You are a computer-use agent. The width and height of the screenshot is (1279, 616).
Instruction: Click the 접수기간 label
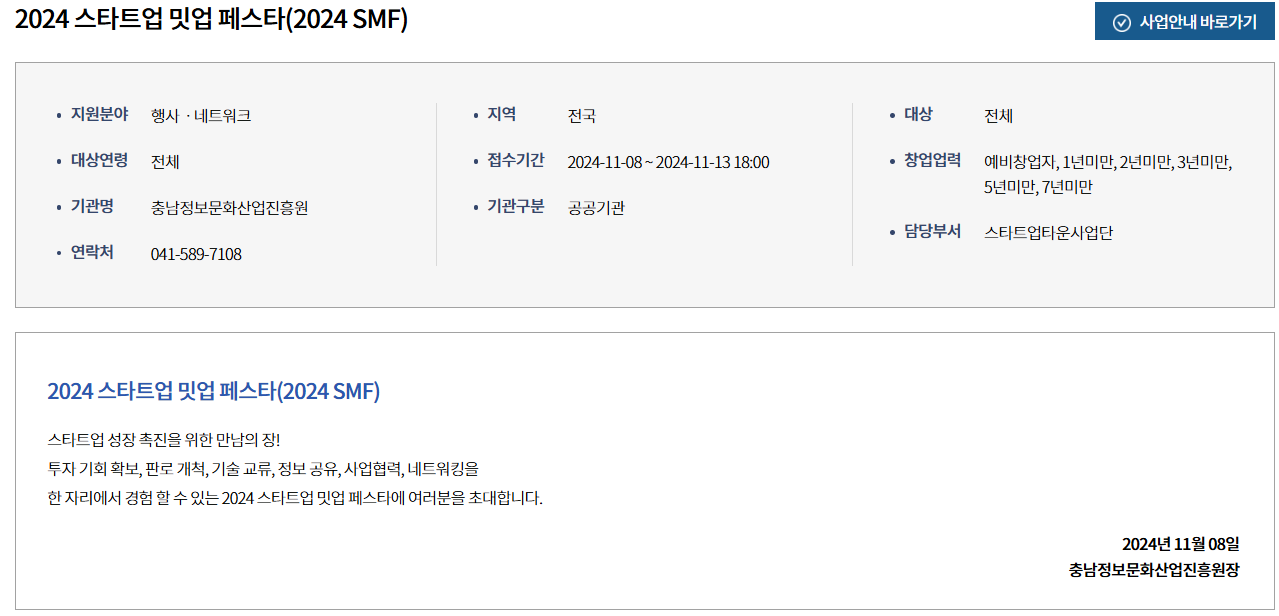(x=515, y=160)
